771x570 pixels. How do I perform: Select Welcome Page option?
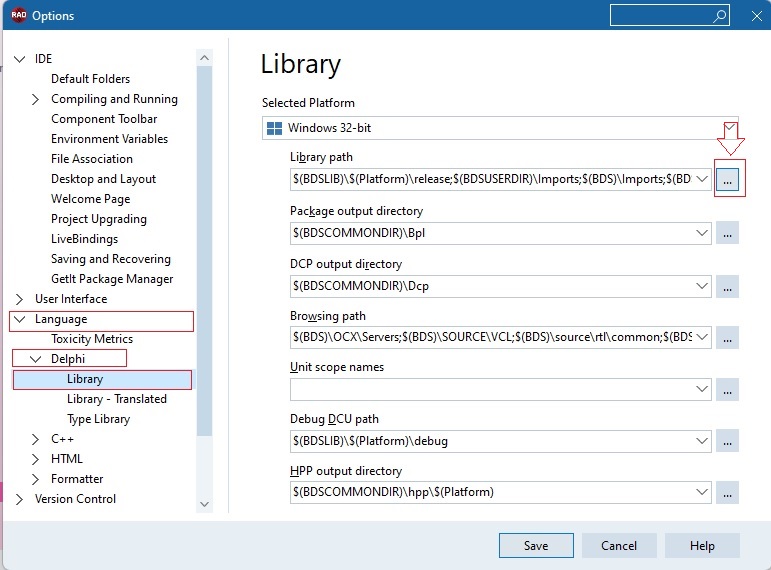tap(90, 199)
